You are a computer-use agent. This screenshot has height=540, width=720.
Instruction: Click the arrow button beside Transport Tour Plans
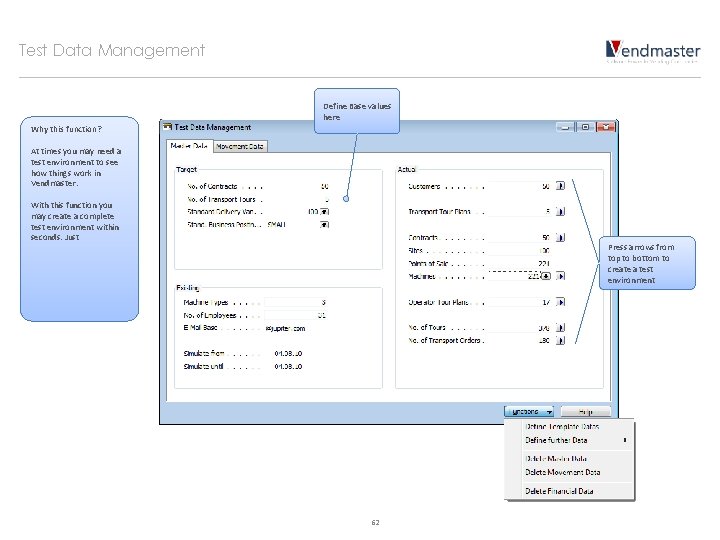[x=560, y=211]
